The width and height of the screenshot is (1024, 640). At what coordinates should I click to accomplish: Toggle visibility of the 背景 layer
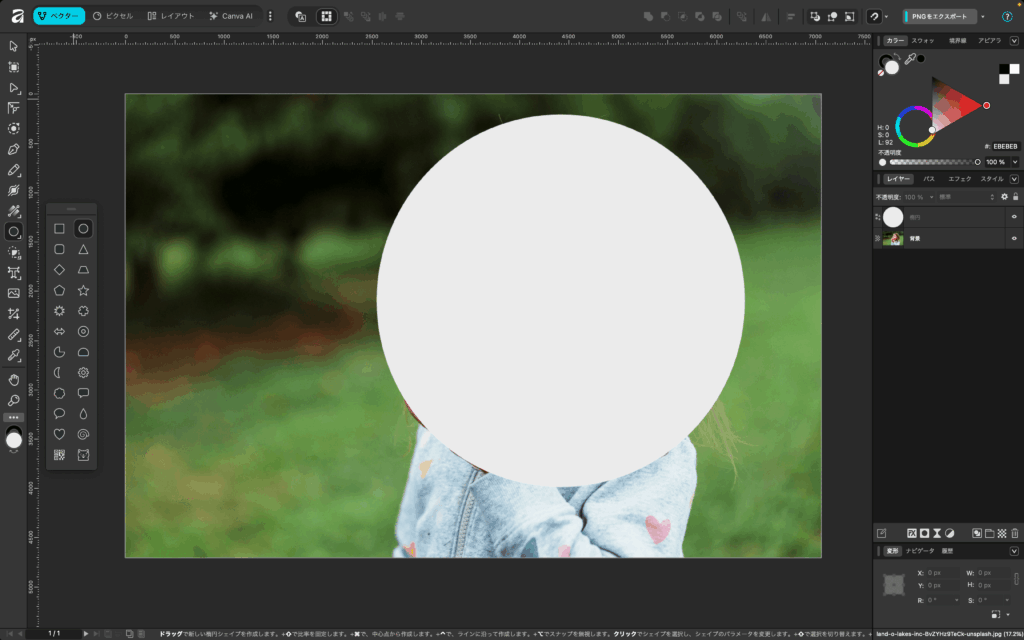point(1014,239)
